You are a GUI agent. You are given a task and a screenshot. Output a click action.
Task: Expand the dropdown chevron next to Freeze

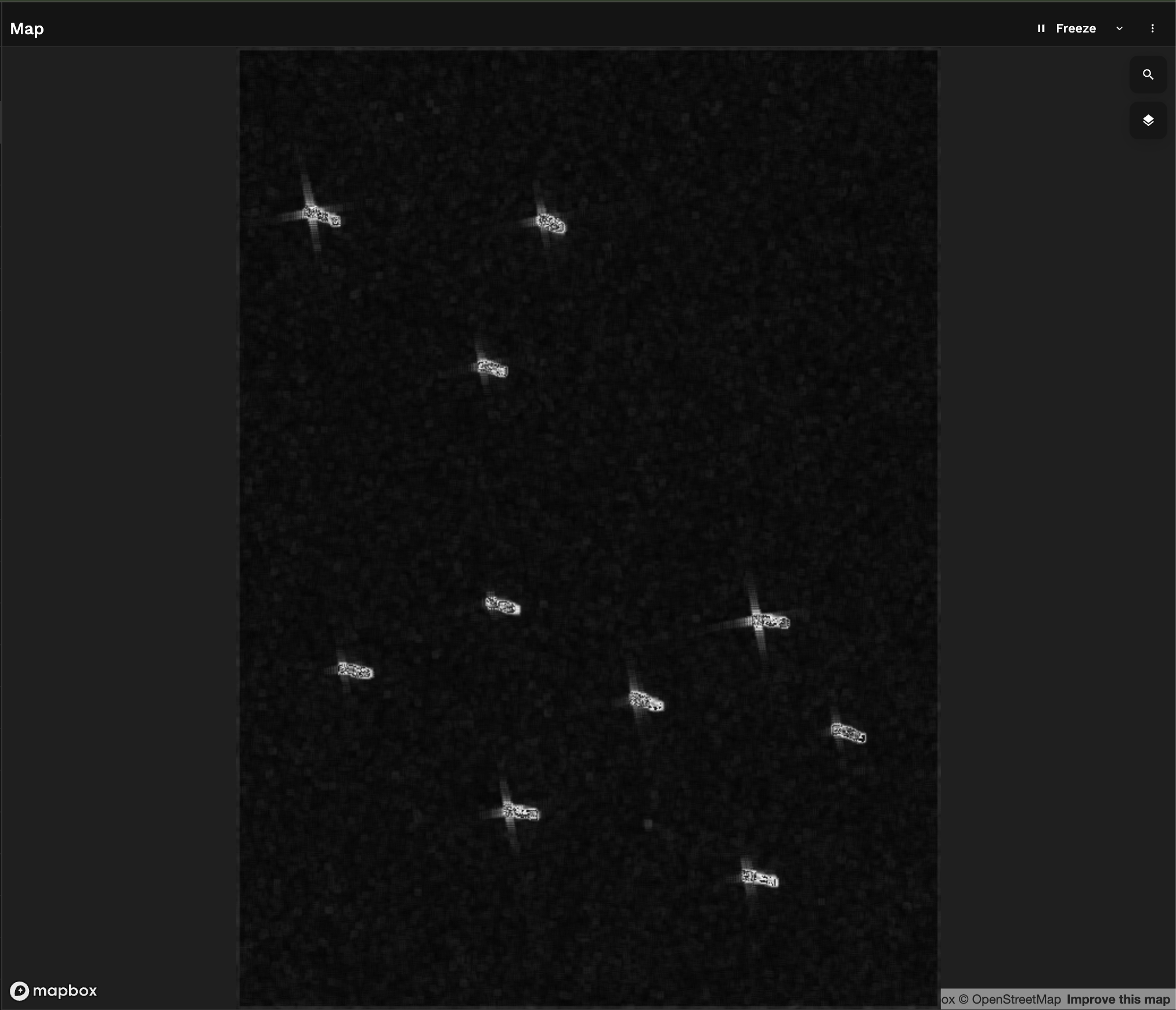click(x=1119, y=28)
